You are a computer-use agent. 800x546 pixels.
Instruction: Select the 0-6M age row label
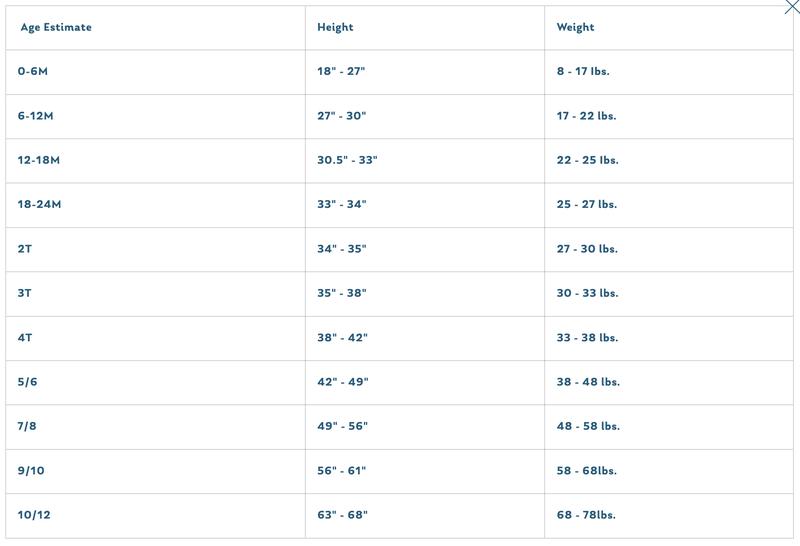(33, 72)
